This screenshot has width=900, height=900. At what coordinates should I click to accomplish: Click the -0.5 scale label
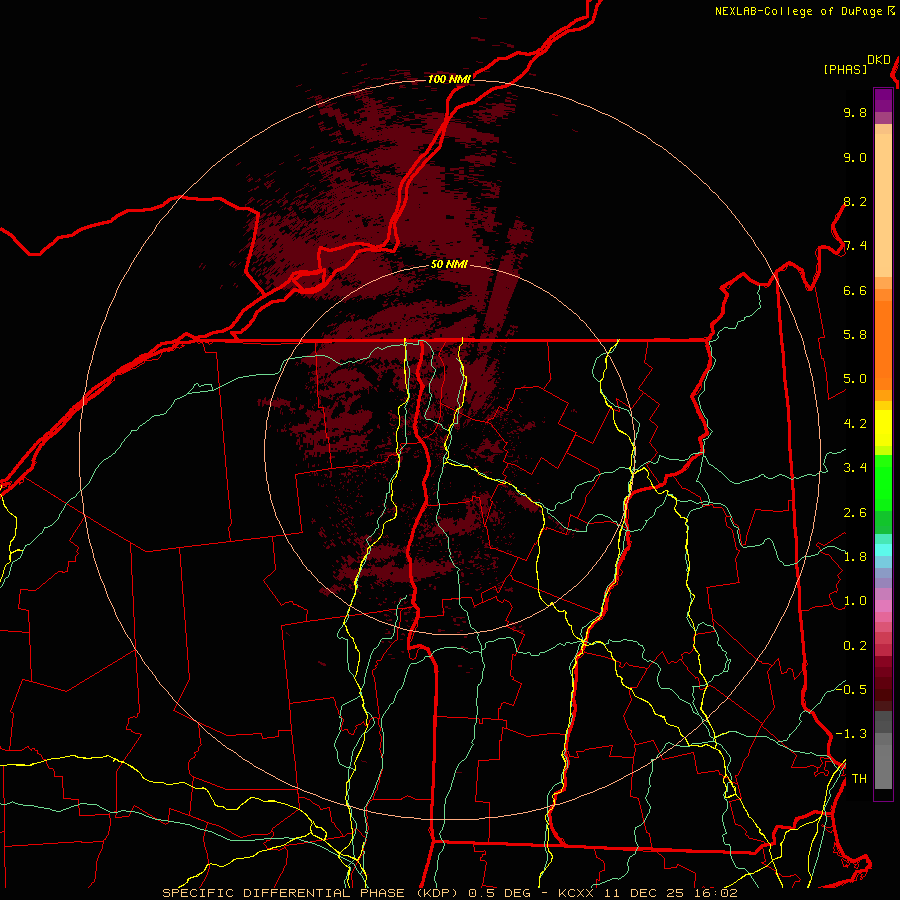(x=851, y=689)
